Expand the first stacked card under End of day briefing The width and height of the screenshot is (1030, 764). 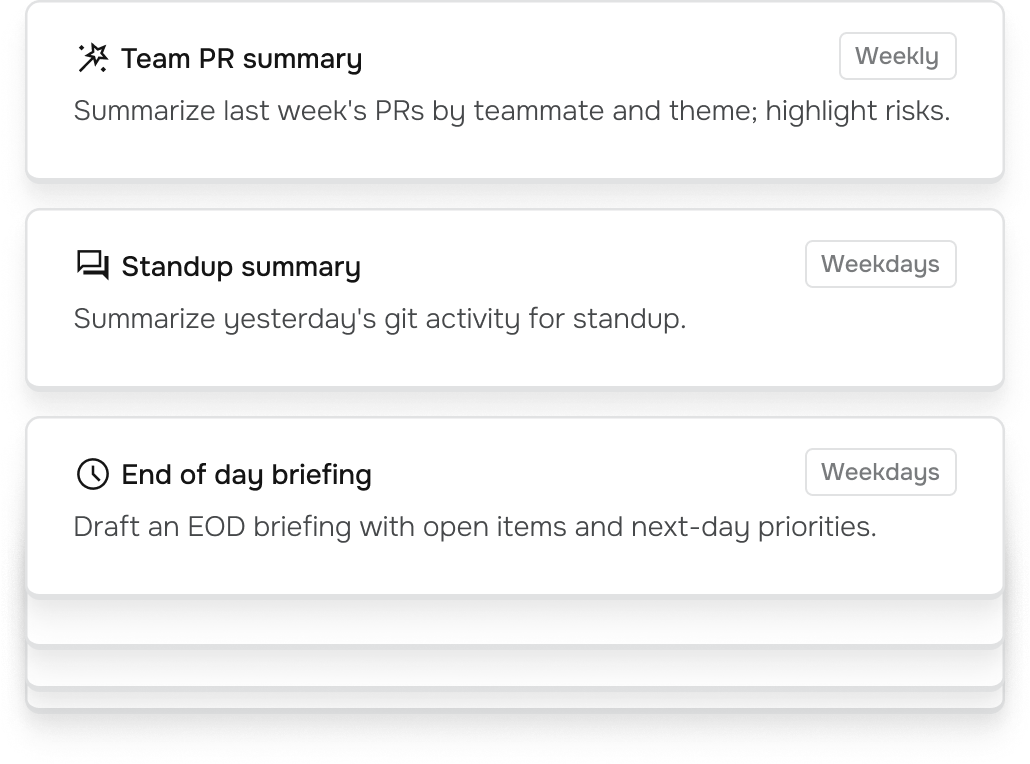[514, 621]
